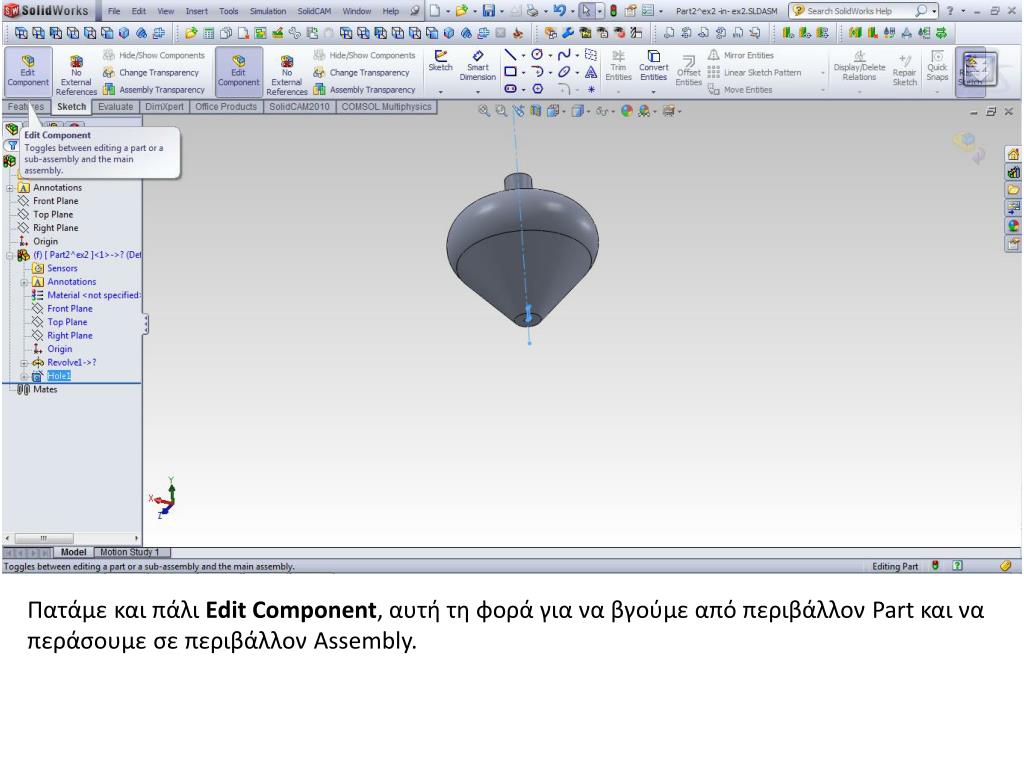Toggle Assembly Transparency near Sketch group
The height and width of the screenshot is (768, 1024).
pyautogui.click(x=364, y=89)
